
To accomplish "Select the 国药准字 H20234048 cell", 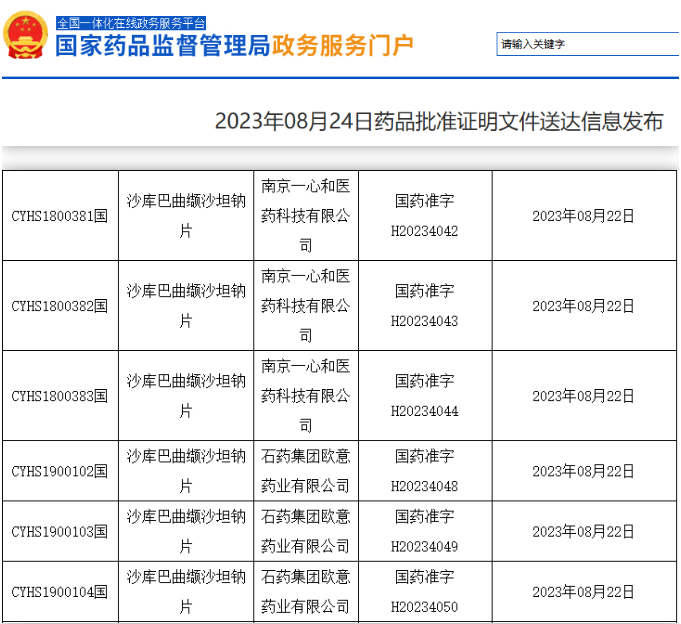I will [424, 471].
